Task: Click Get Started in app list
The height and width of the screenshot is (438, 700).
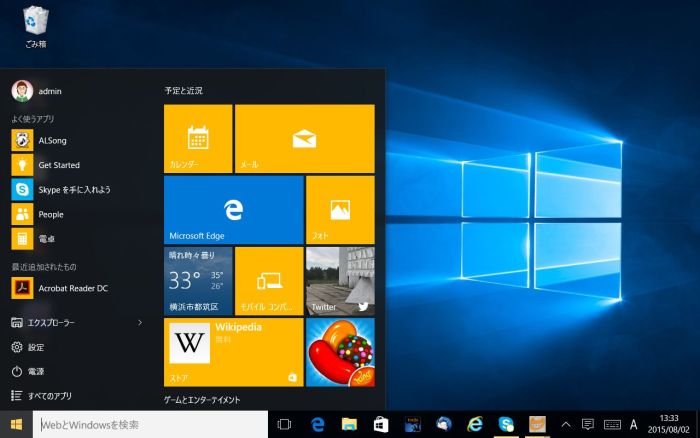Action: [58, 165]
